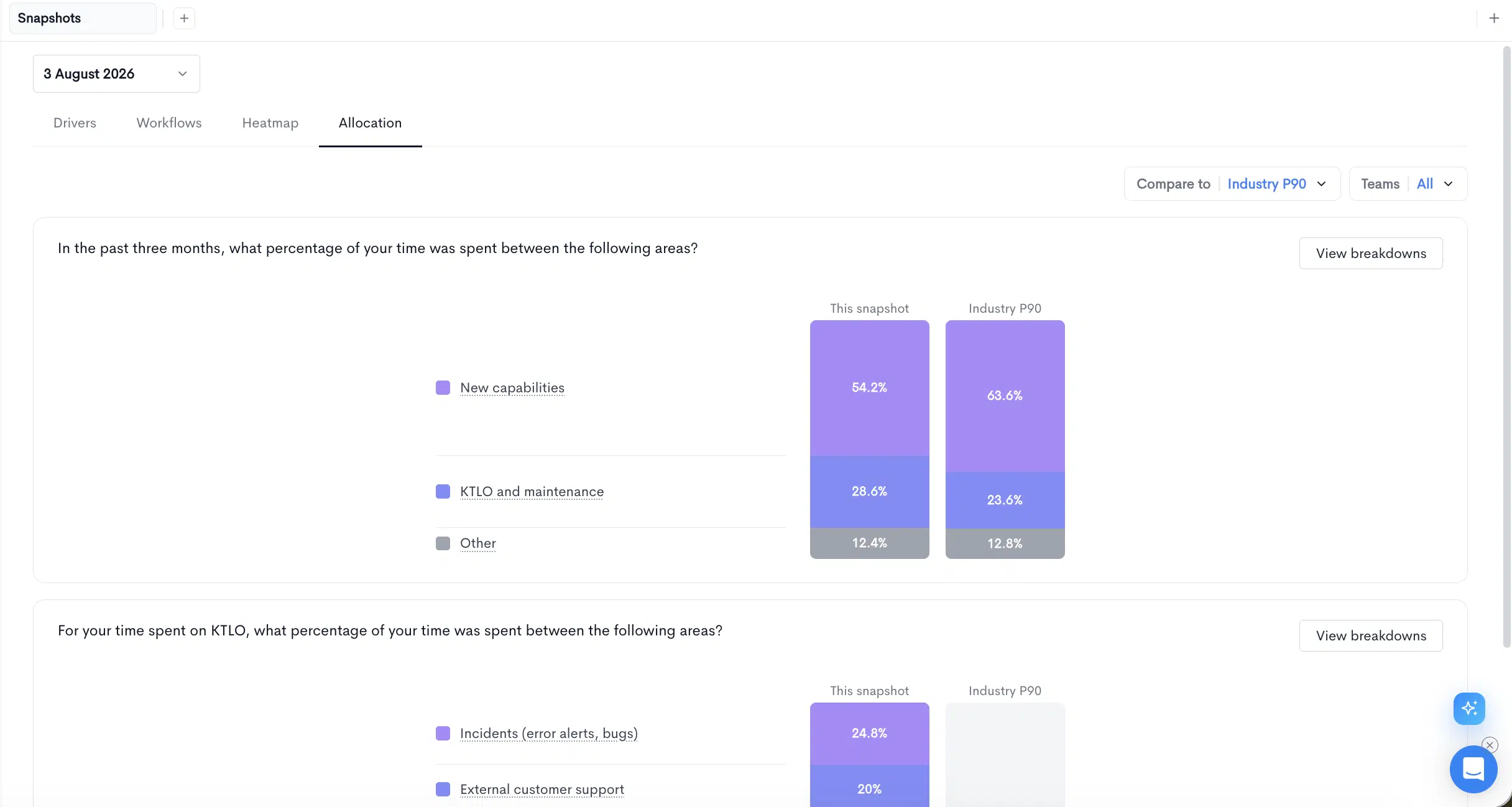
Task: Click the 23.6% Industry P90 segment
Action: tap(1005, 500)
